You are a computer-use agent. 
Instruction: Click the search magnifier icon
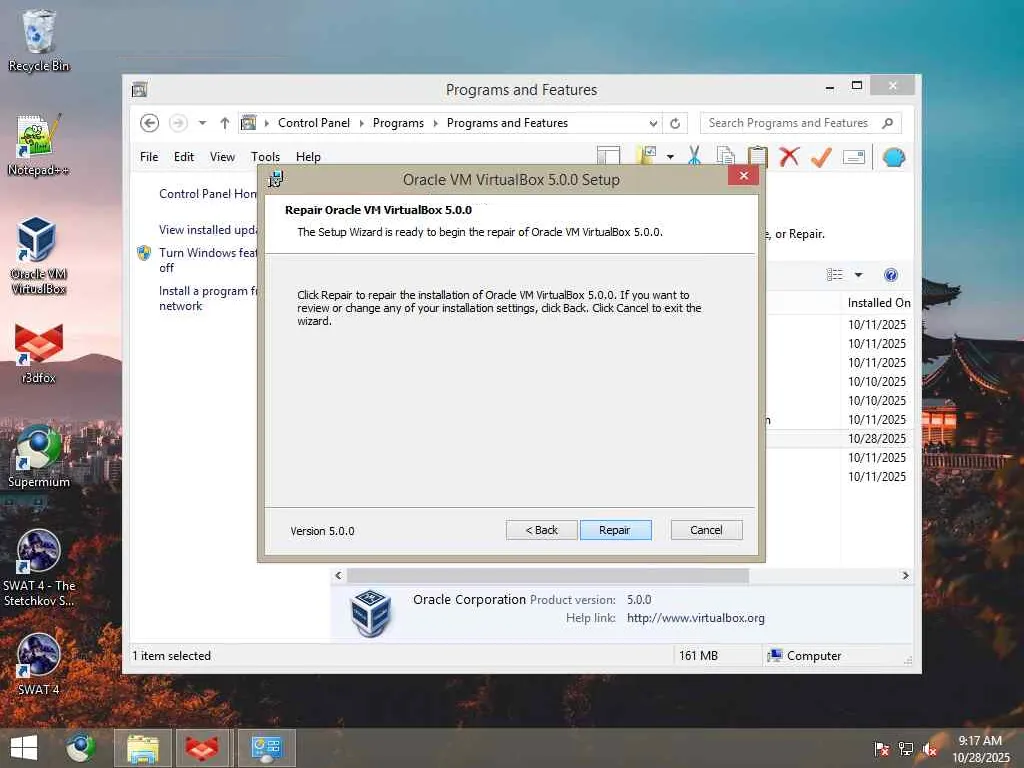pyautogui.click(x=888, y=123)
